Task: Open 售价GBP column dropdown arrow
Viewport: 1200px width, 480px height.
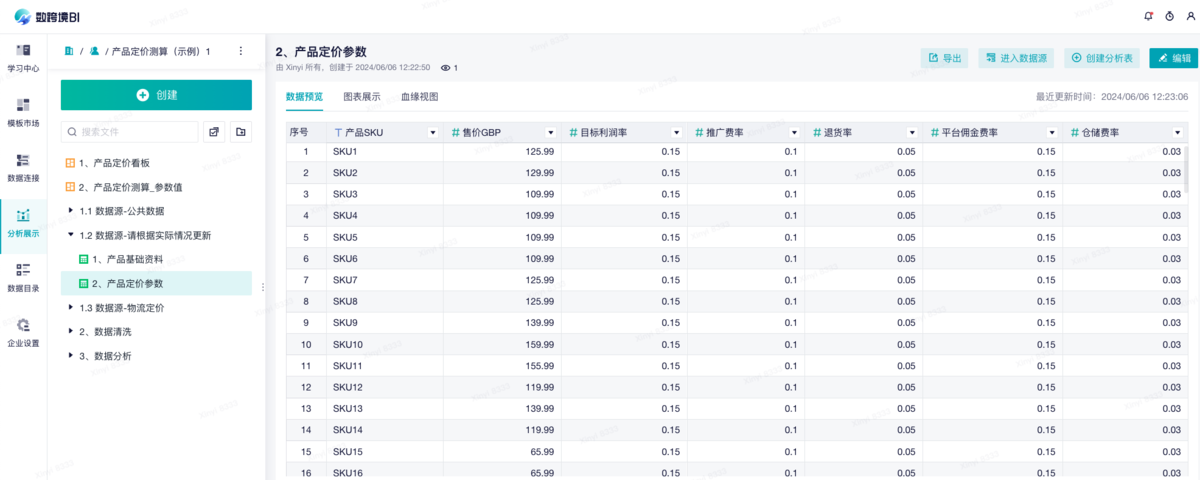Action: tap(551, 132)
